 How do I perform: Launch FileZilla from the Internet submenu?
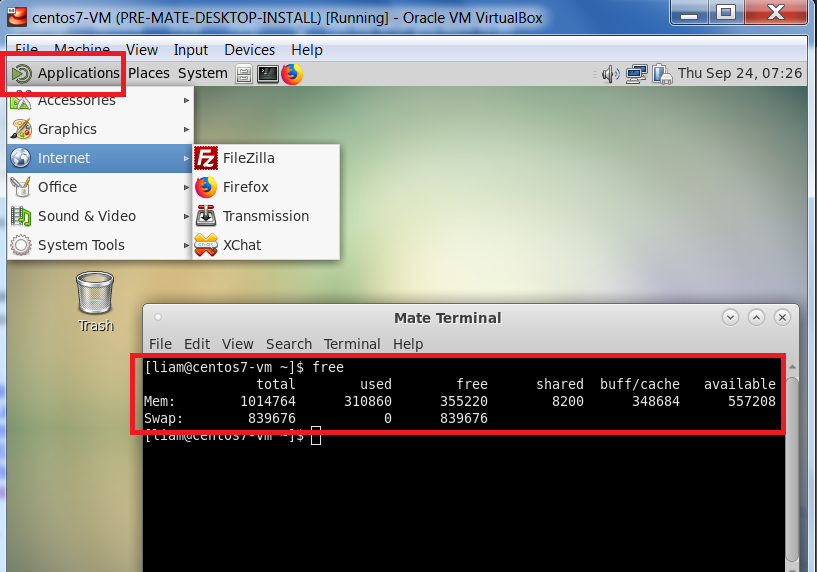point(248,158)
